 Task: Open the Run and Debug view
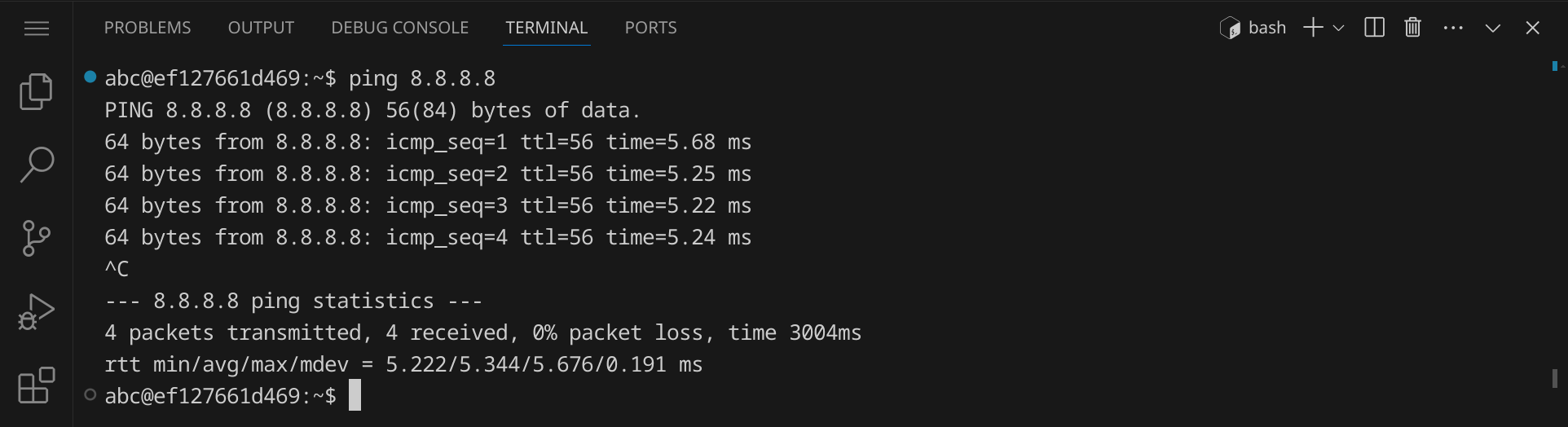point(37,311)
